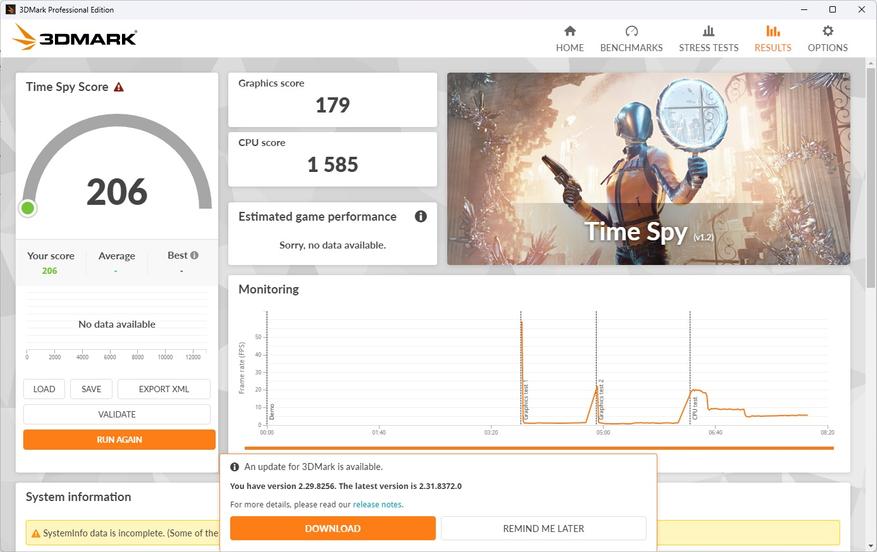This screenshot has height=552, width=877.
Task: Click the Frame rate (FPS) axis label
Action: click(242, 368)
